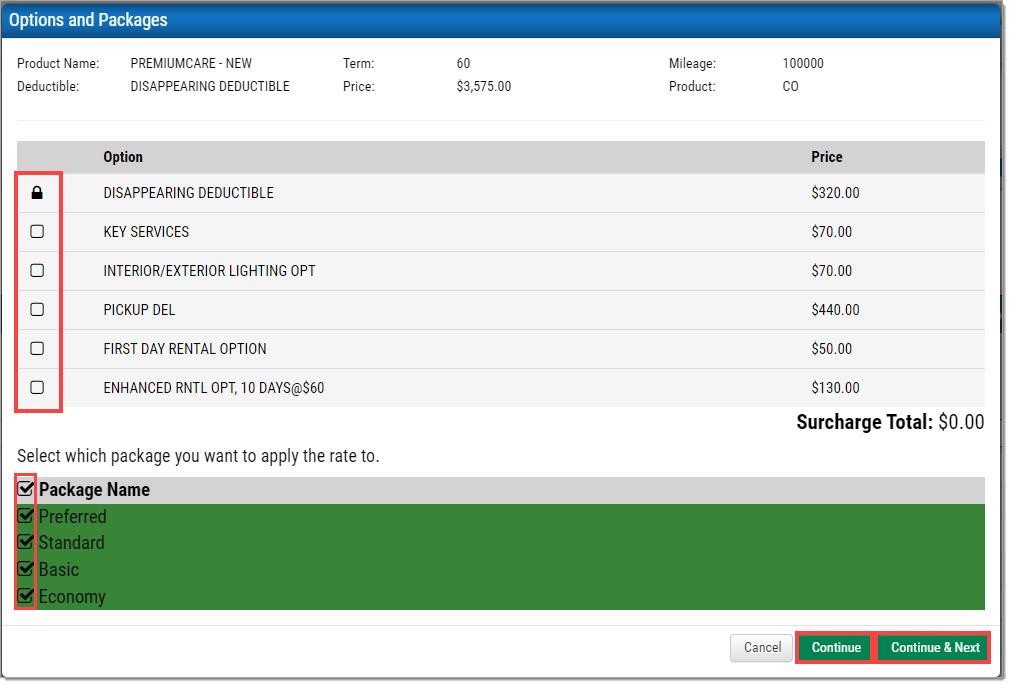Click the green Continue button

coord(836,648)
